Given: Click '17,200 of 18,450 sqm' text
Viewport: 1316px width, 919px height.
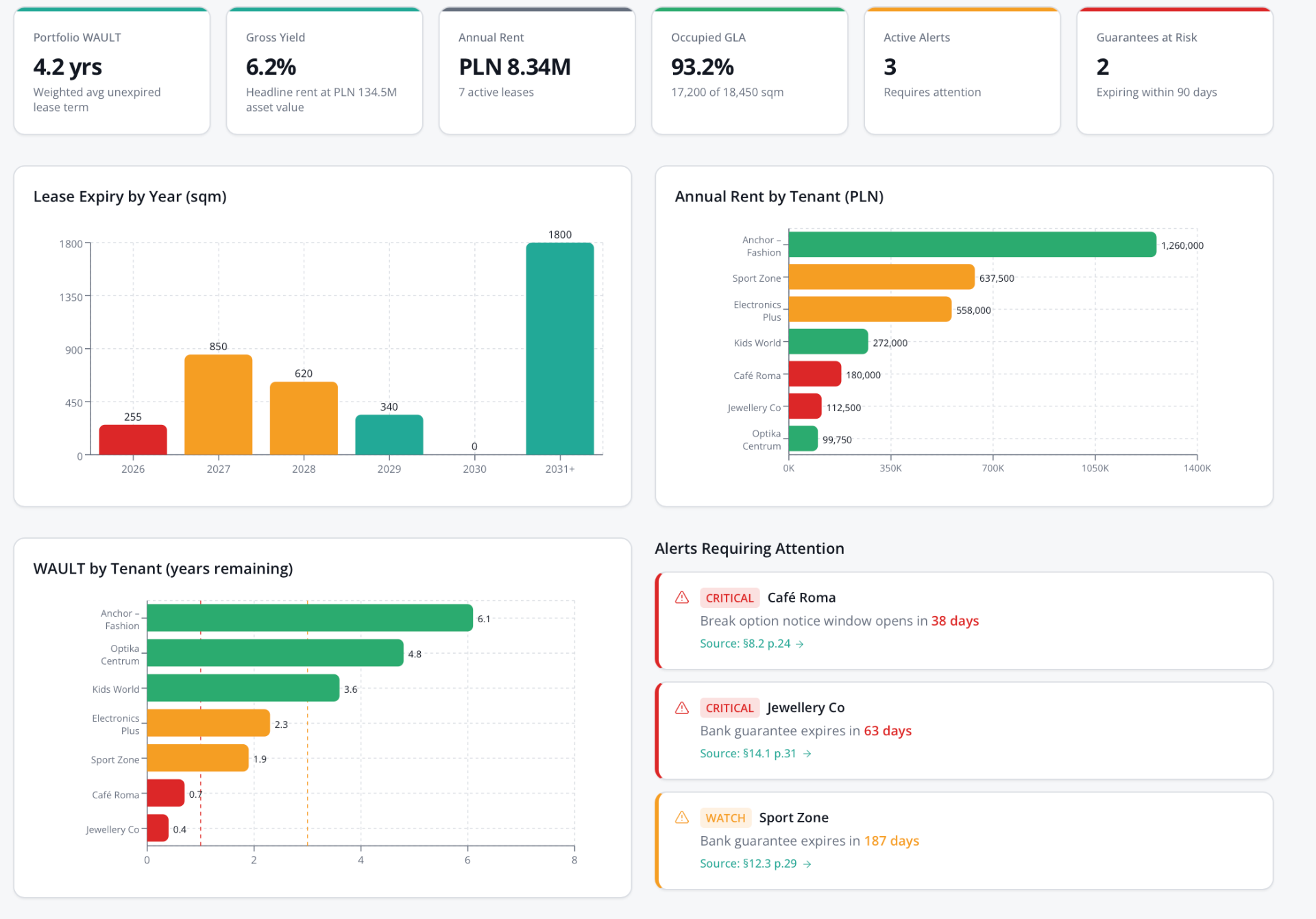Looking at the screenshot, I should [x=727, y=93].
